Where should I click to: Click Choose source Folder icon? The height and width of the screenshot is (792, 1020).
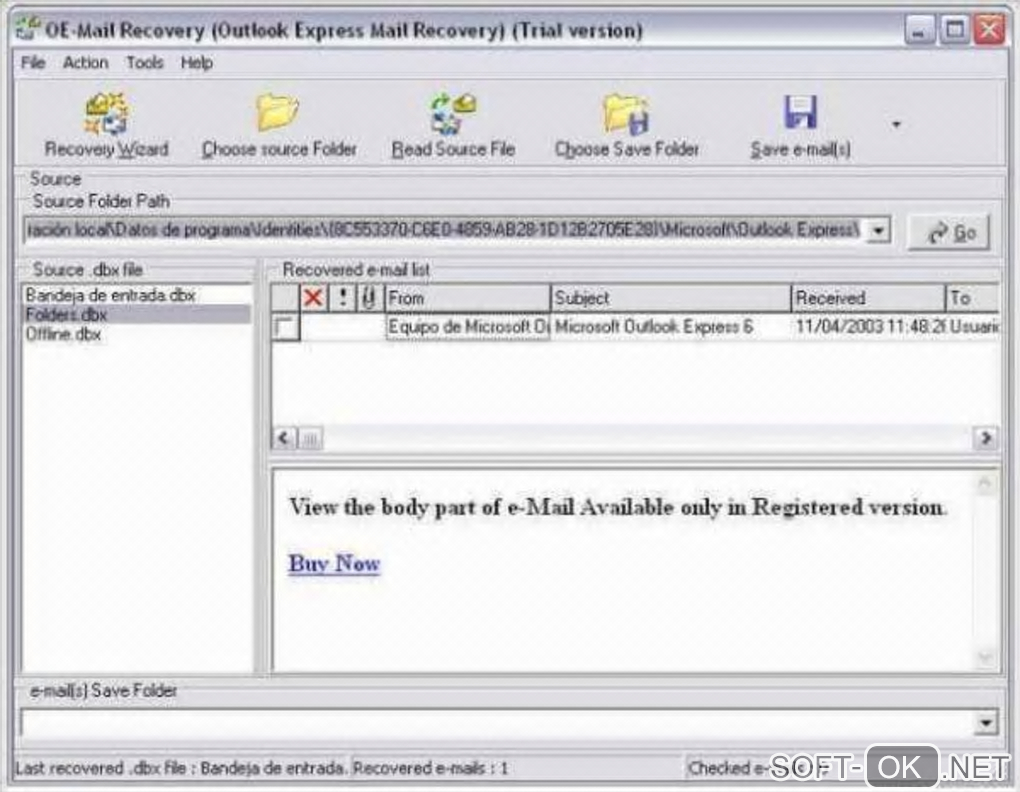pyautogui.click(x=278, y=112)
